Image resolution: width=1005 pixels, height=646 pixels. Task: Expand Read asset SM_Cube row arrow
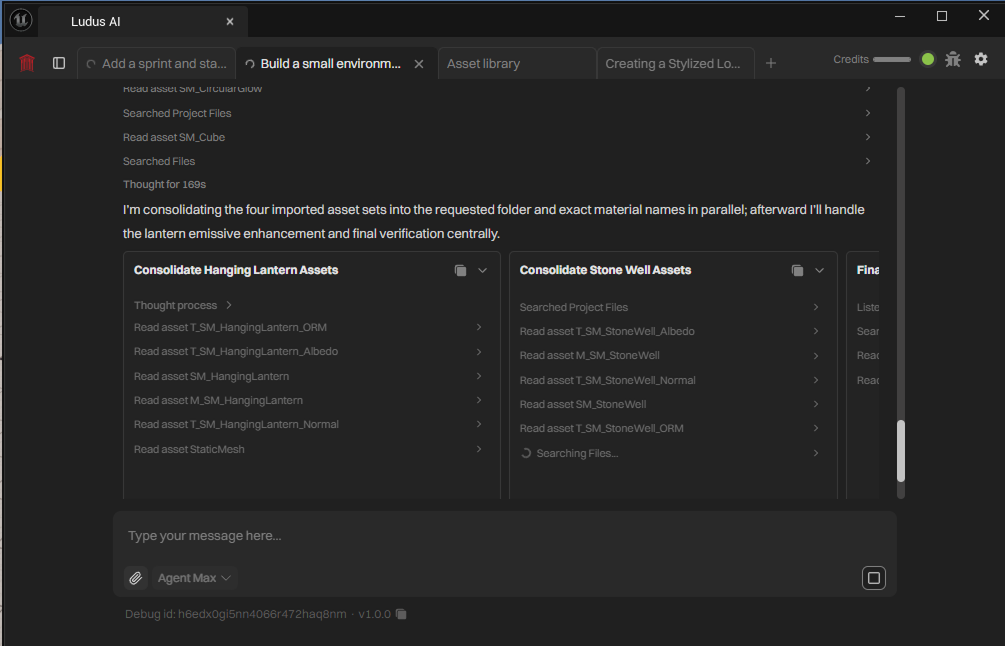(868, 137)
